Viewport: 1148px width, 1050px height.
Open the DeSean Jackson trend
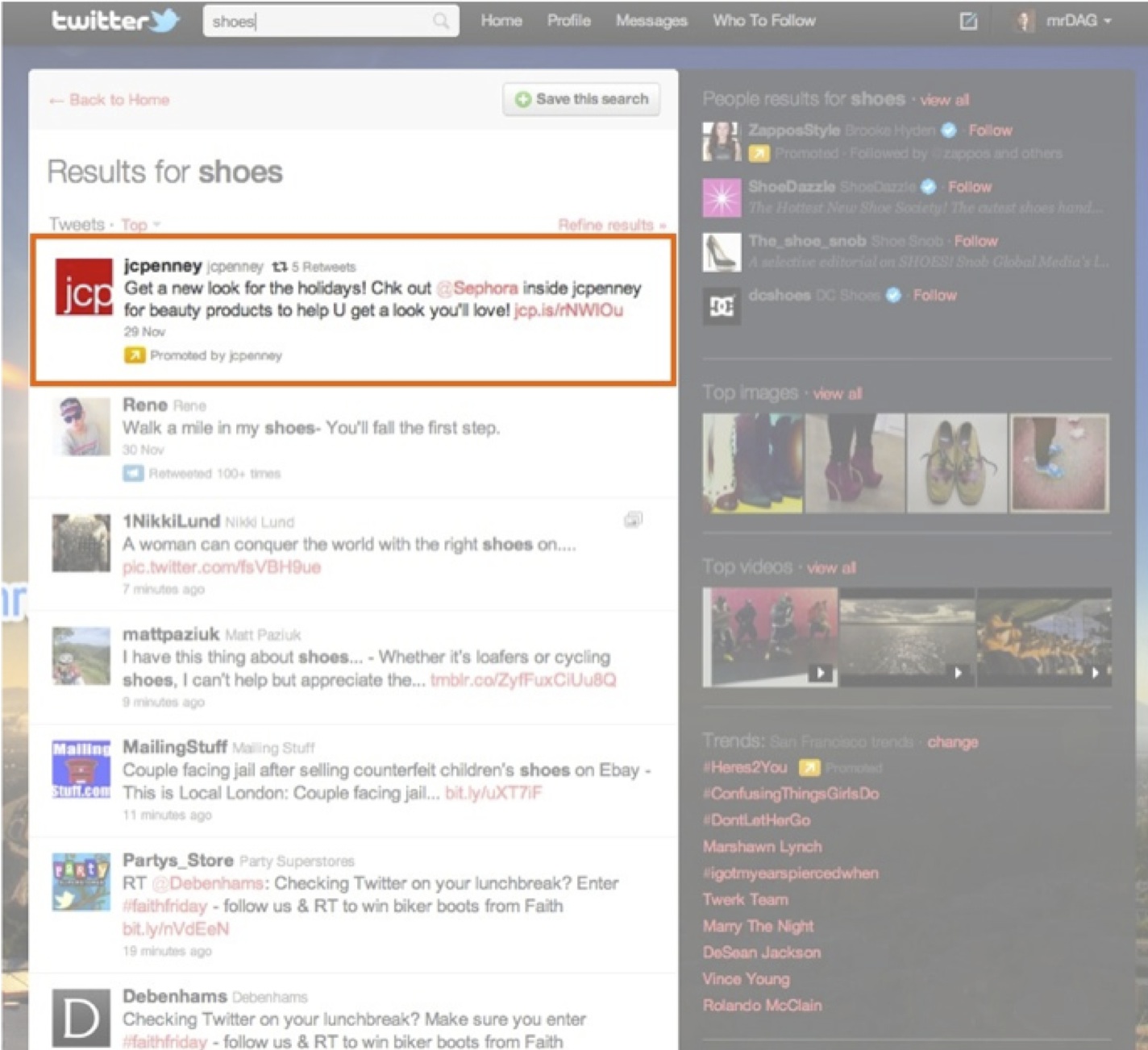point(762,952)
